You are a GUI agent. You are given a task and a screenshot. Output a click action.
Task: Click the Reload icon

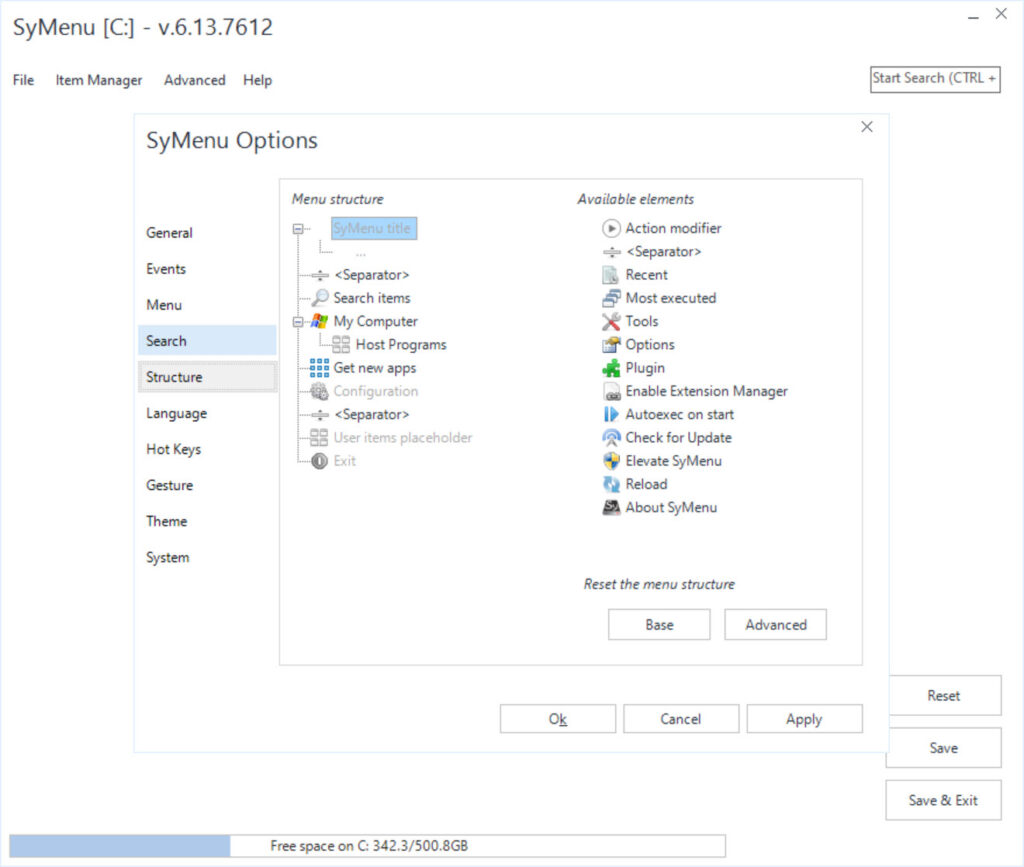point(611,484)
